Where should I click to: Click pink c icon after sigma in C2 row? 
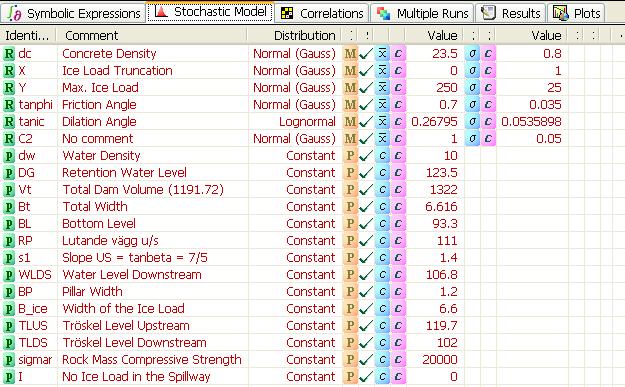488,139
